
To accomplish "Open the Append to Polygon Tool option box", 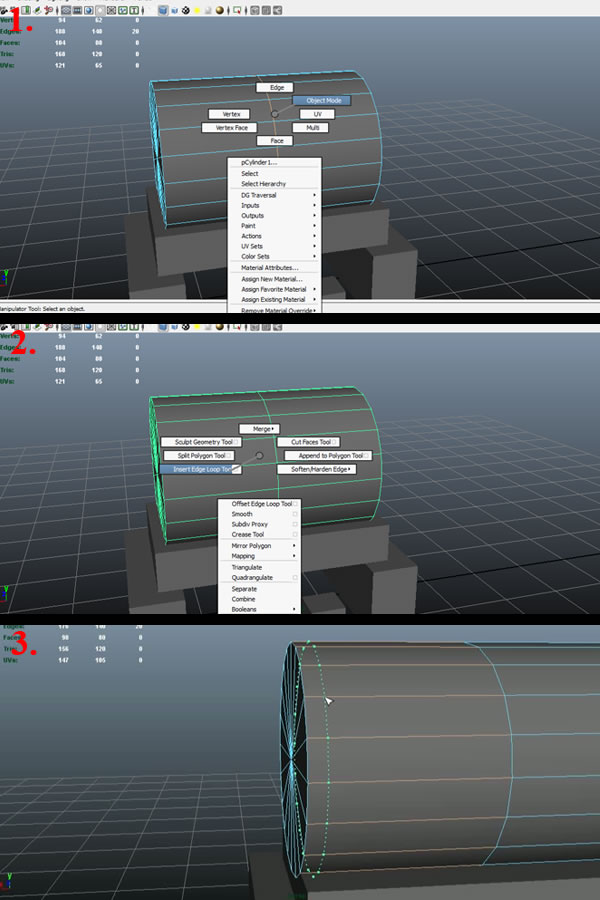I will [367, 456].
